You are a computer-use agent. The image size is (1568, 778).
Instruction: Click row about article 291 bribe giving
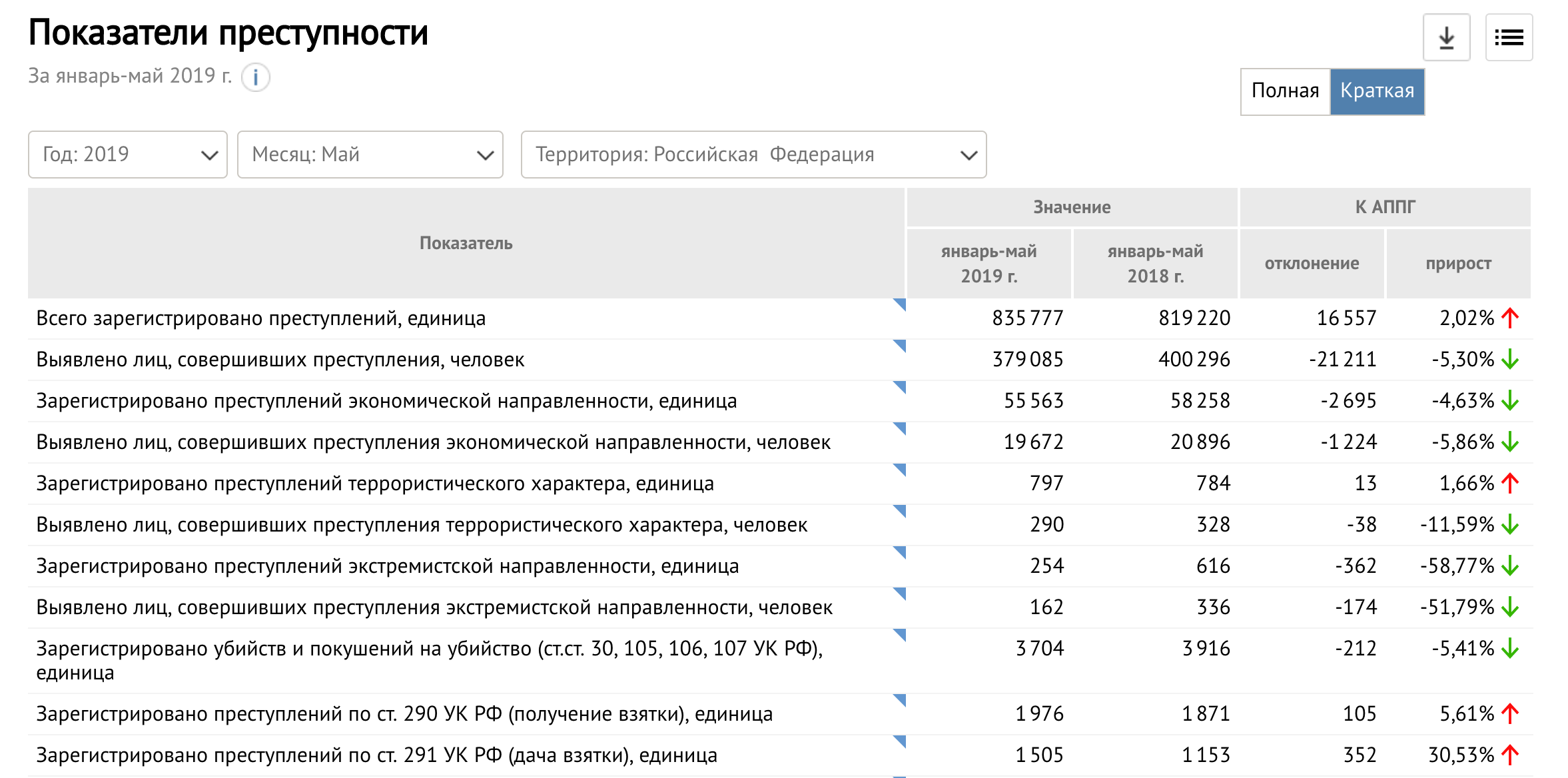point(376,755)
